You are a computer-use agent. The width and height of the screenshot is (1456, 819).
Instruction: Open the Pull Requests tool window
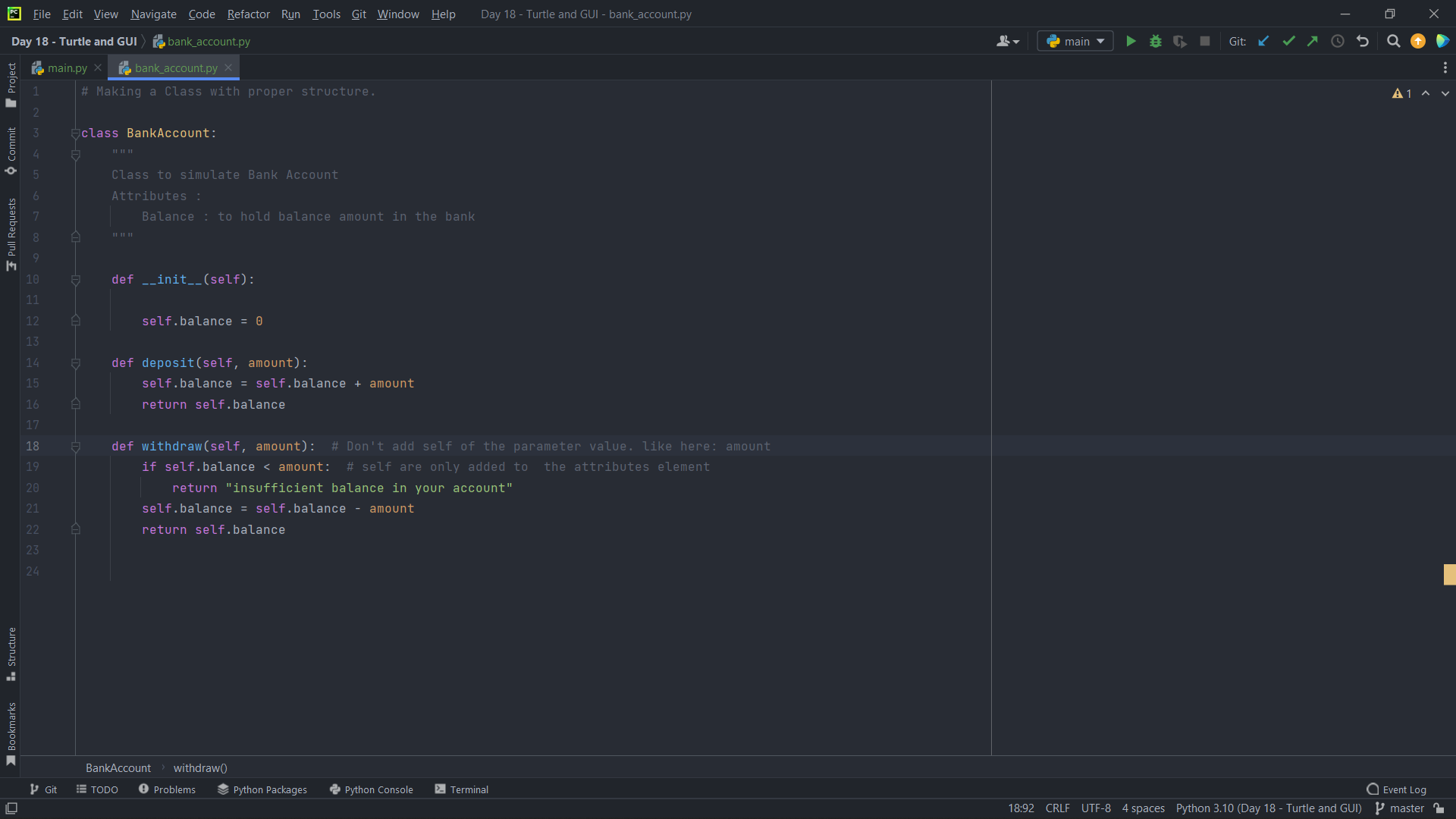point(11,234)
